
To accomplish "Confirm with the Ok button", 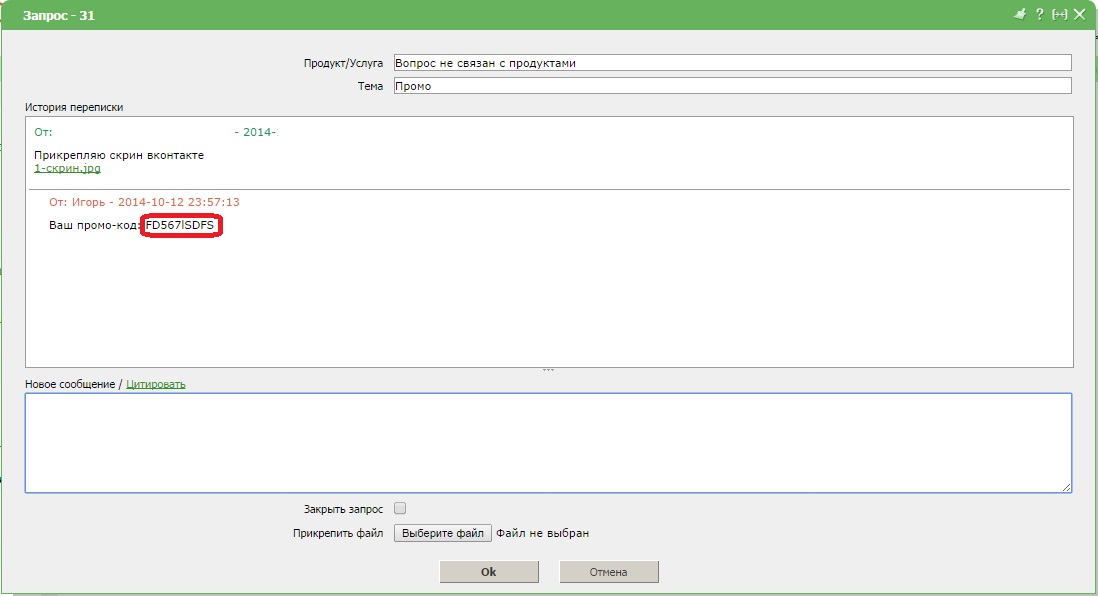I will point(489,572).
